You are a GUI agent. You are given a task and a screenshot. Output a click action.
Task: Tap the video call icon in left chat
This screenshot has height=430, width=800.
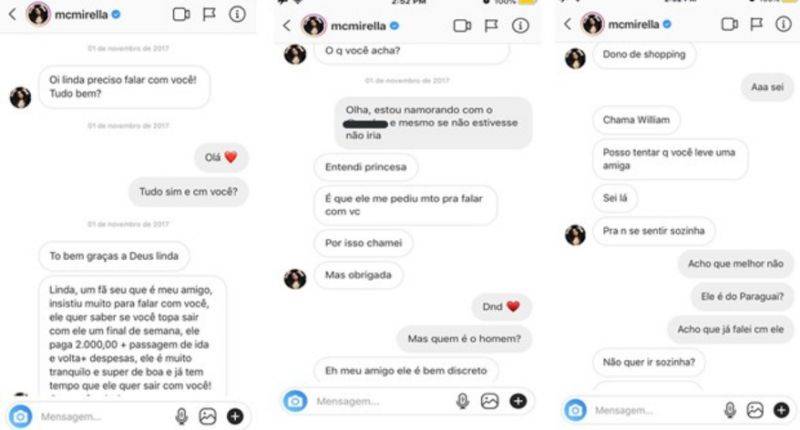tap(182, 14)
